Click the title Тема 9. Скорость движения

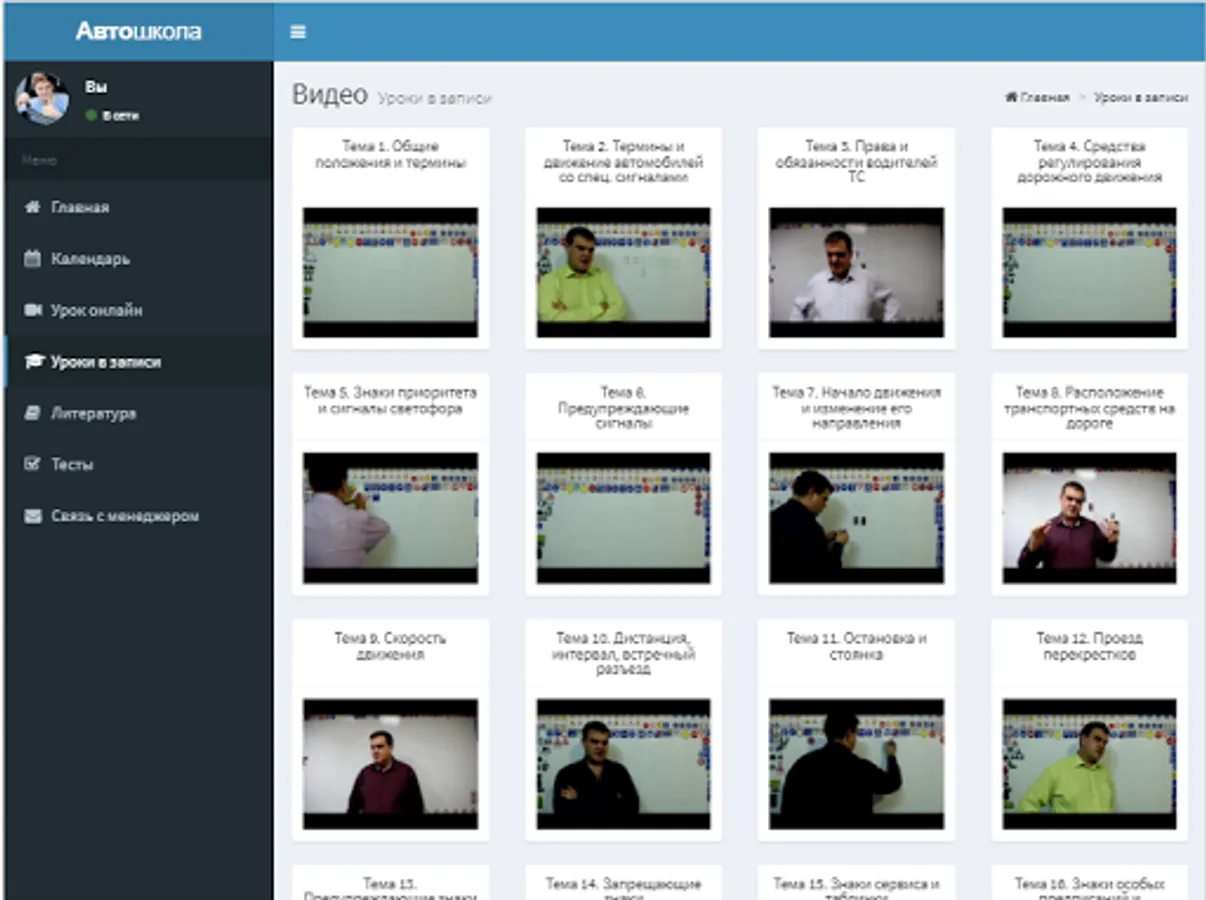[390, 646]
